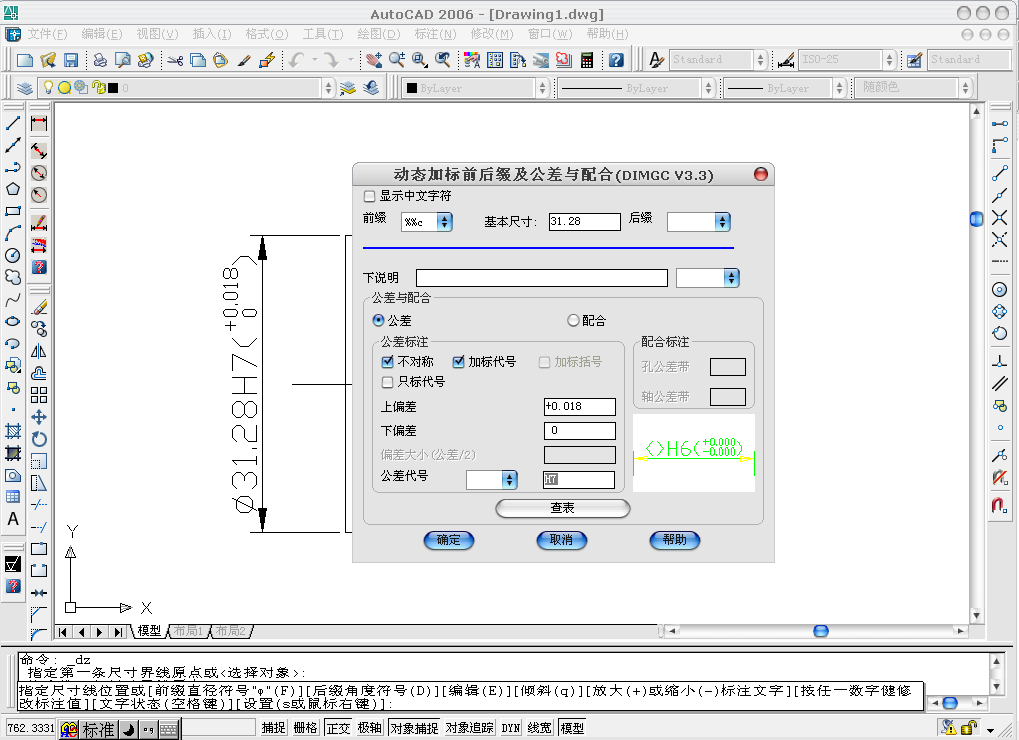Click the 帮助 button
1019x740 pixels.
675,540
